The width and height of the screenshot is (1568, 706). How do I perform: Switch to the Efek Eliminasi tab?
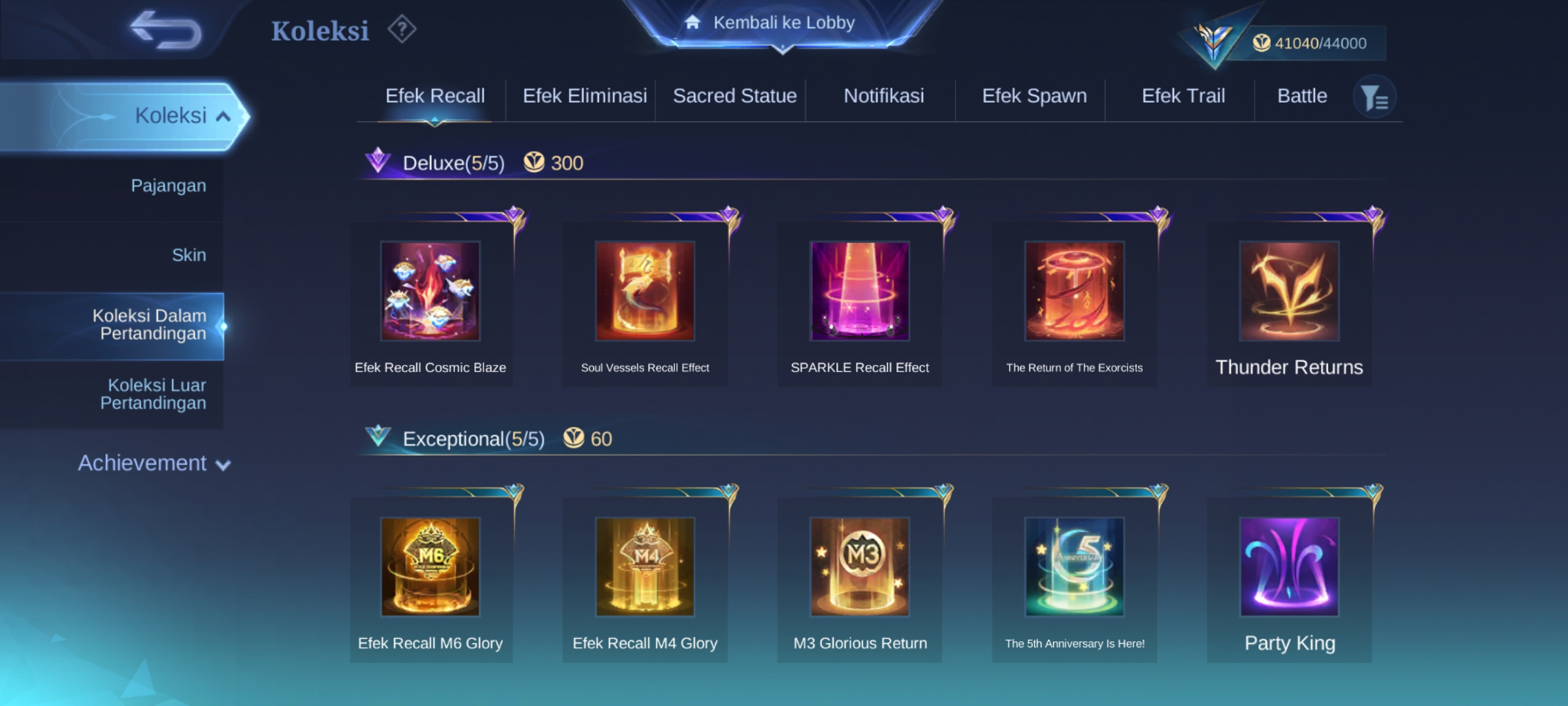(585, 96)
